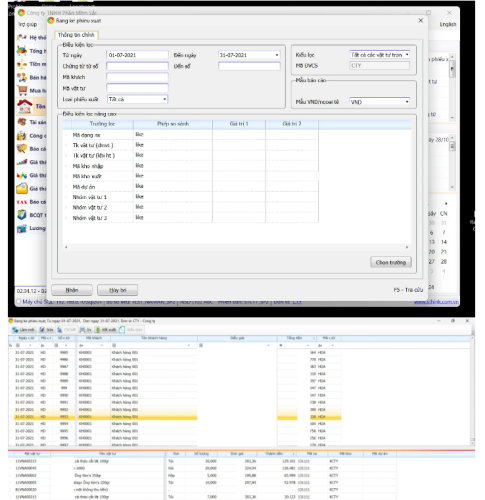Click the Phép so sánh column header
The height and width of the screenshot is (500, 485).
173,124
